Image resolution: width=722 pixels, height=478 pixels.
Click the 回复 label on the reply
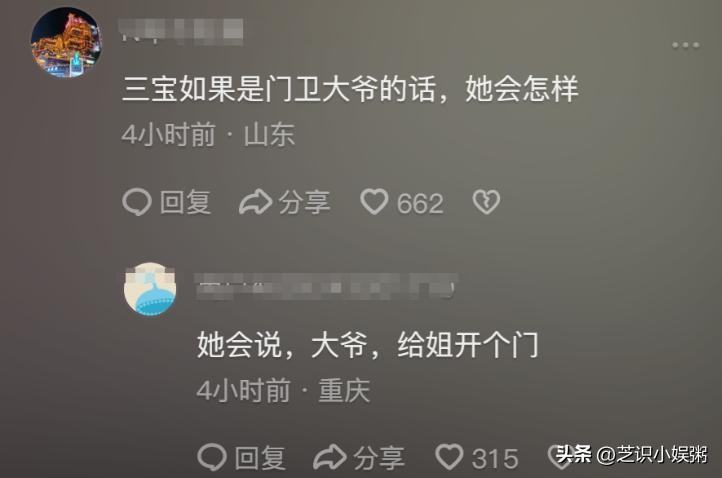260,457
